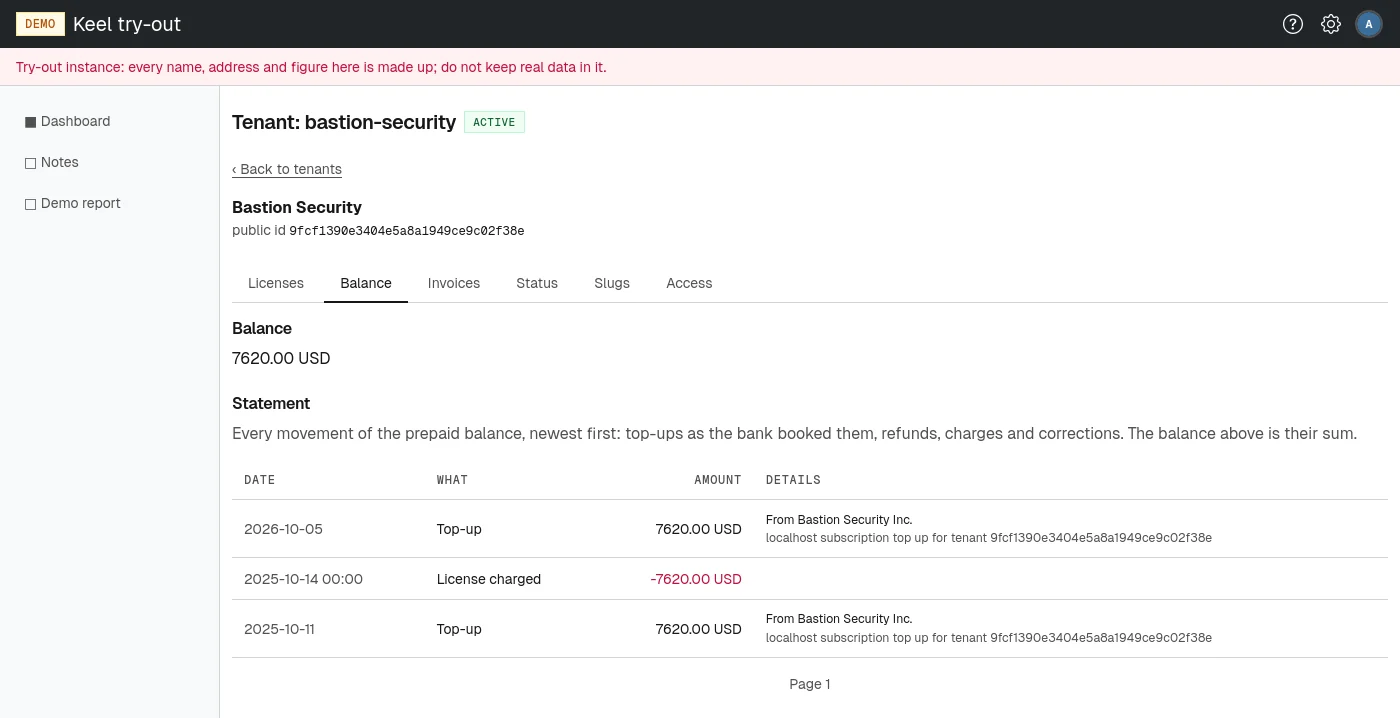The image size is (1400, 718).
Task: Show the Access tab
Action: (x=689, y=283)
